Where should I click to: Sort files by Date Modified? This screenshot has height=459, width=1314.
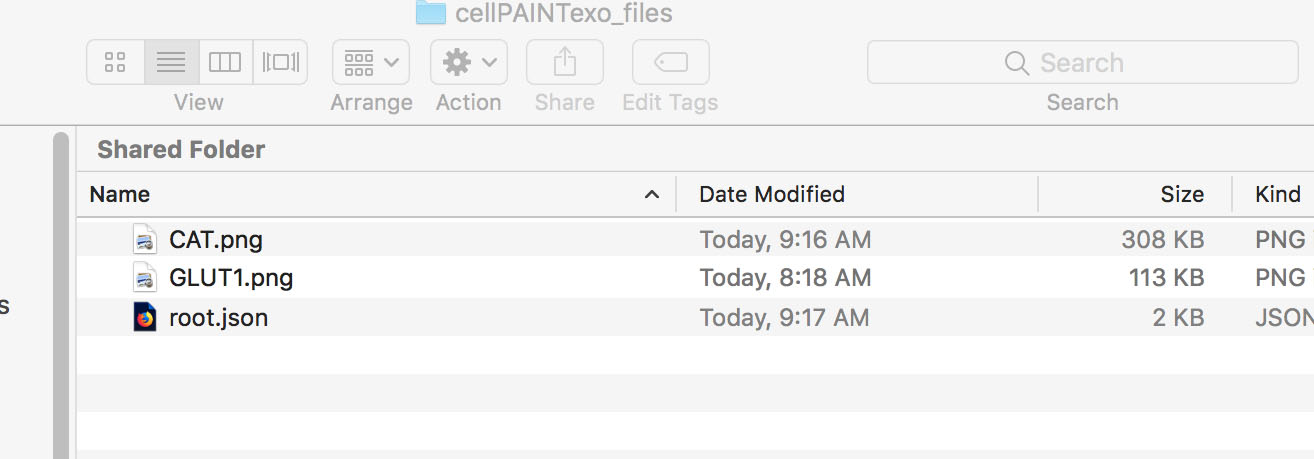772,194
